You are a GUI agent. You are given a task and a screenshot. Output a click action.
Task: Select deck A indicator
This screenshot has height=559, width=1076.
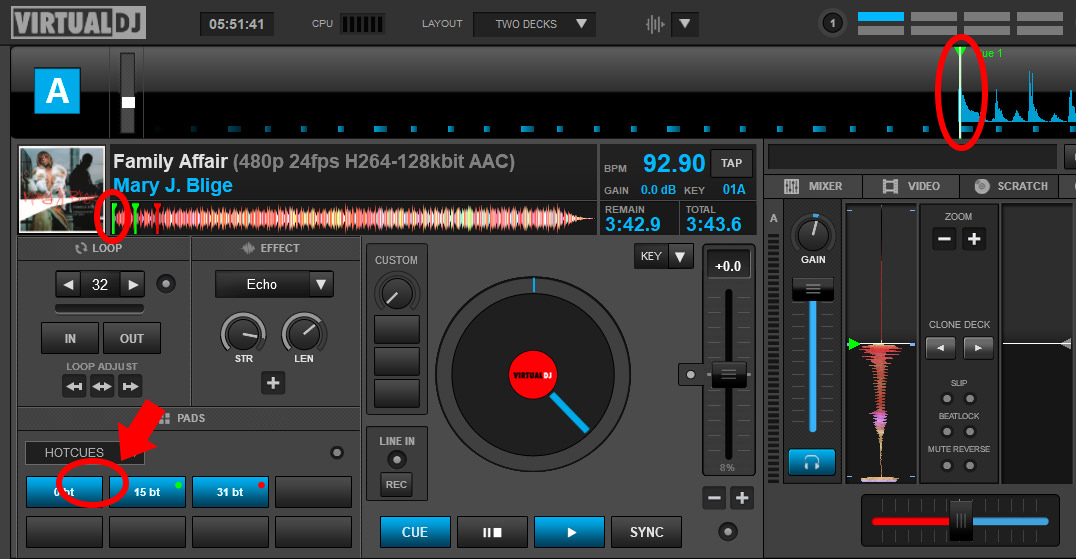(x=57, y=91)
